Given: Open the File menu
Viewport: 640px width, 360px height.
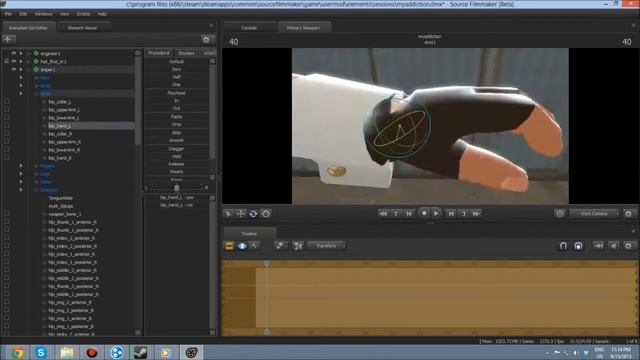Looking at the screenshot, I should click(8, 14).
